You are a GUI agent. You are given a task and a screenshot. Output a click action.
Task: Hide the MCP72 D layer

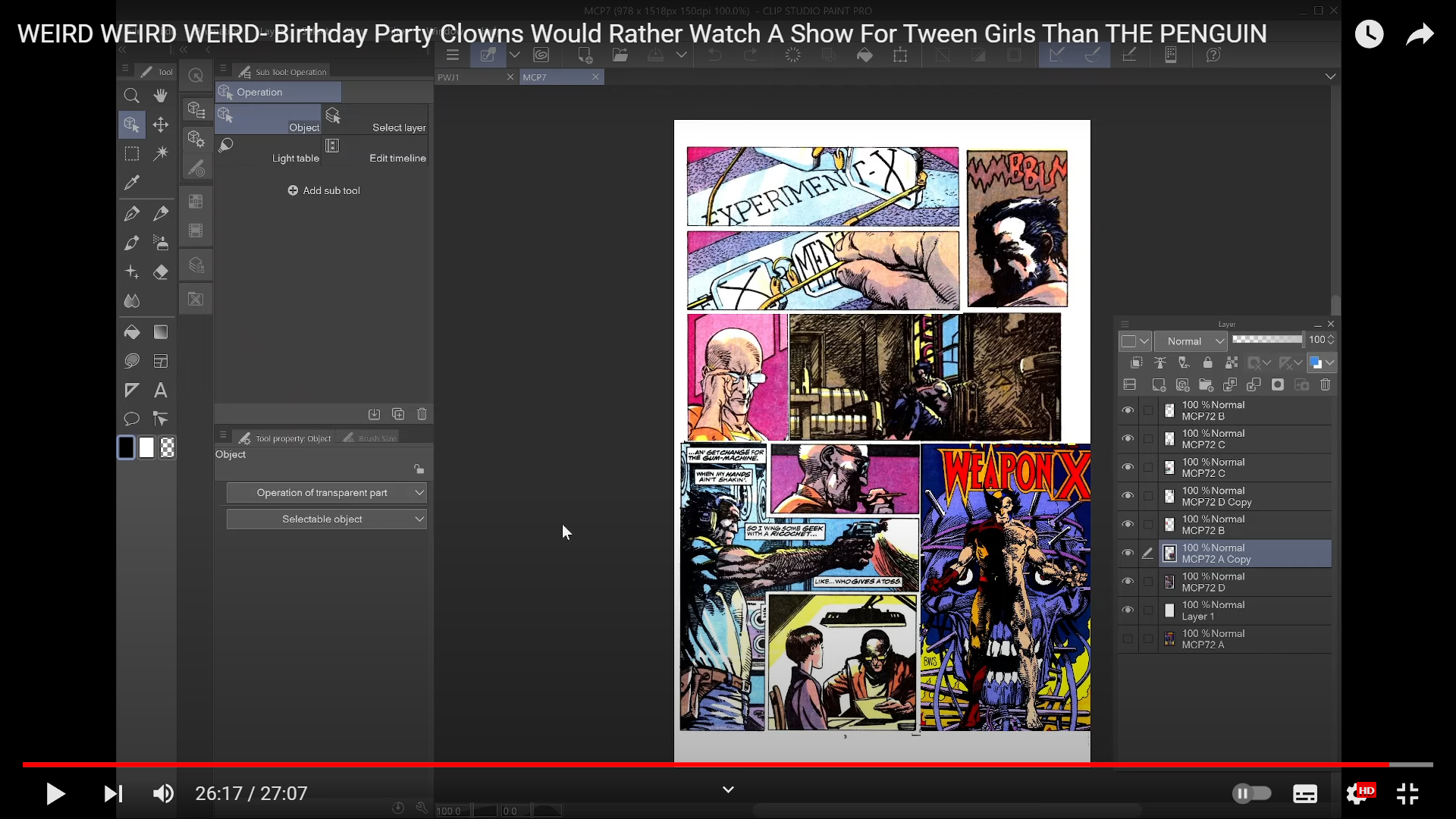point(1128,582)
